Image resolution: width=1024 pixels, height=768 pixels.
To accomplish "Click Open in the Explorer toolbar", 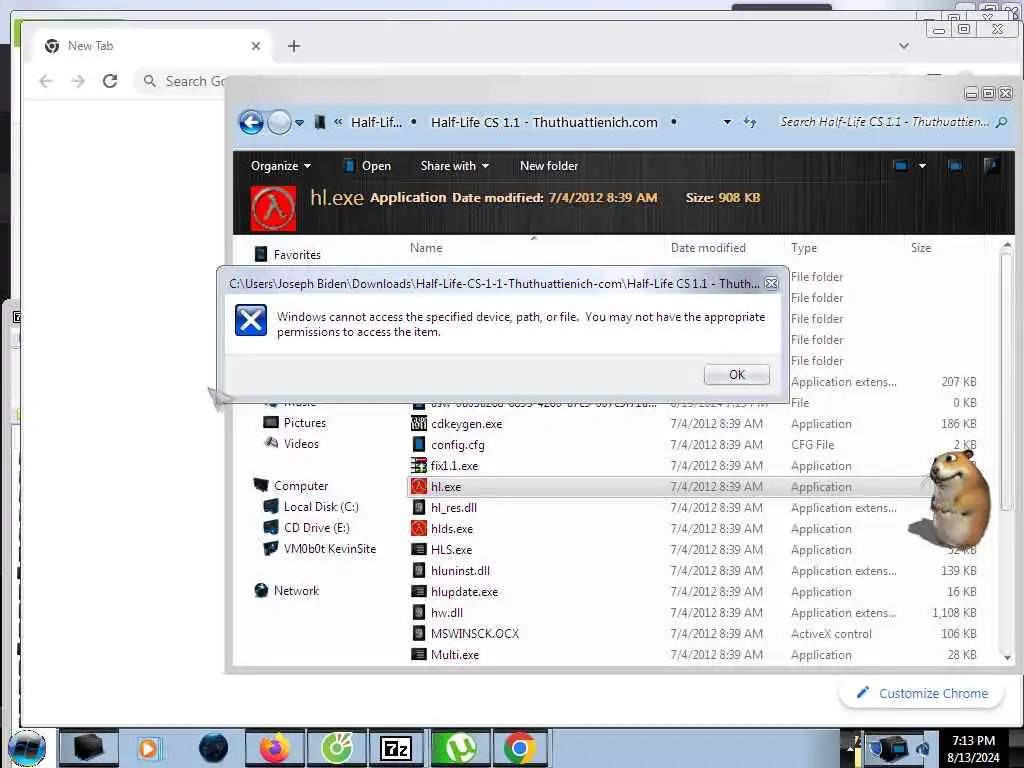I will pos(368,166).
